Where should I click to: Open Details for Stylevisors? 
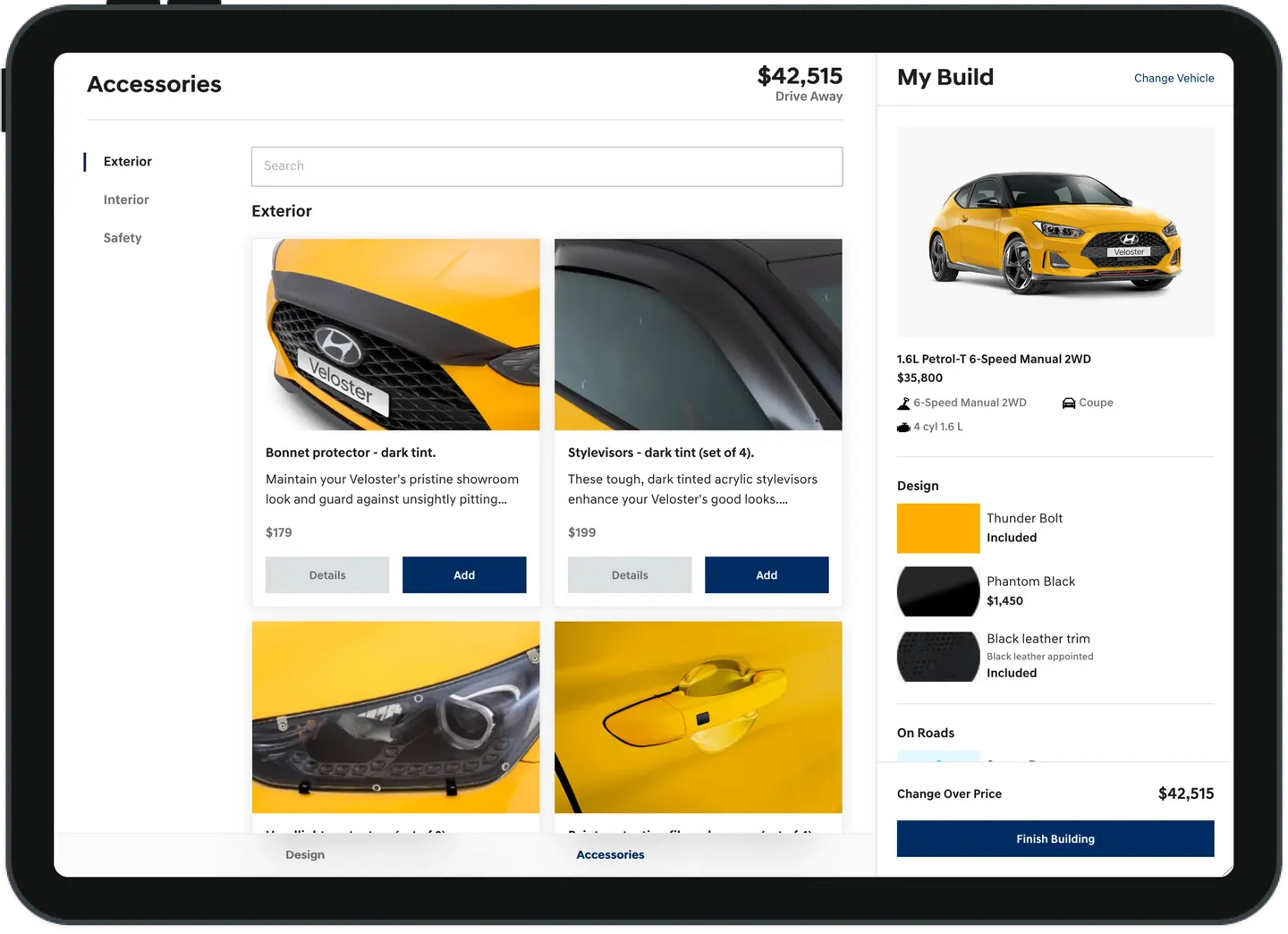[630, 575]
